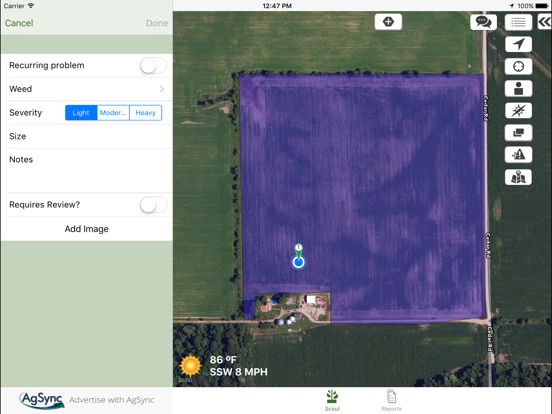This screenshot has height=414, width=552.
Task: Switch to the Scout tab
Action: 332,401
